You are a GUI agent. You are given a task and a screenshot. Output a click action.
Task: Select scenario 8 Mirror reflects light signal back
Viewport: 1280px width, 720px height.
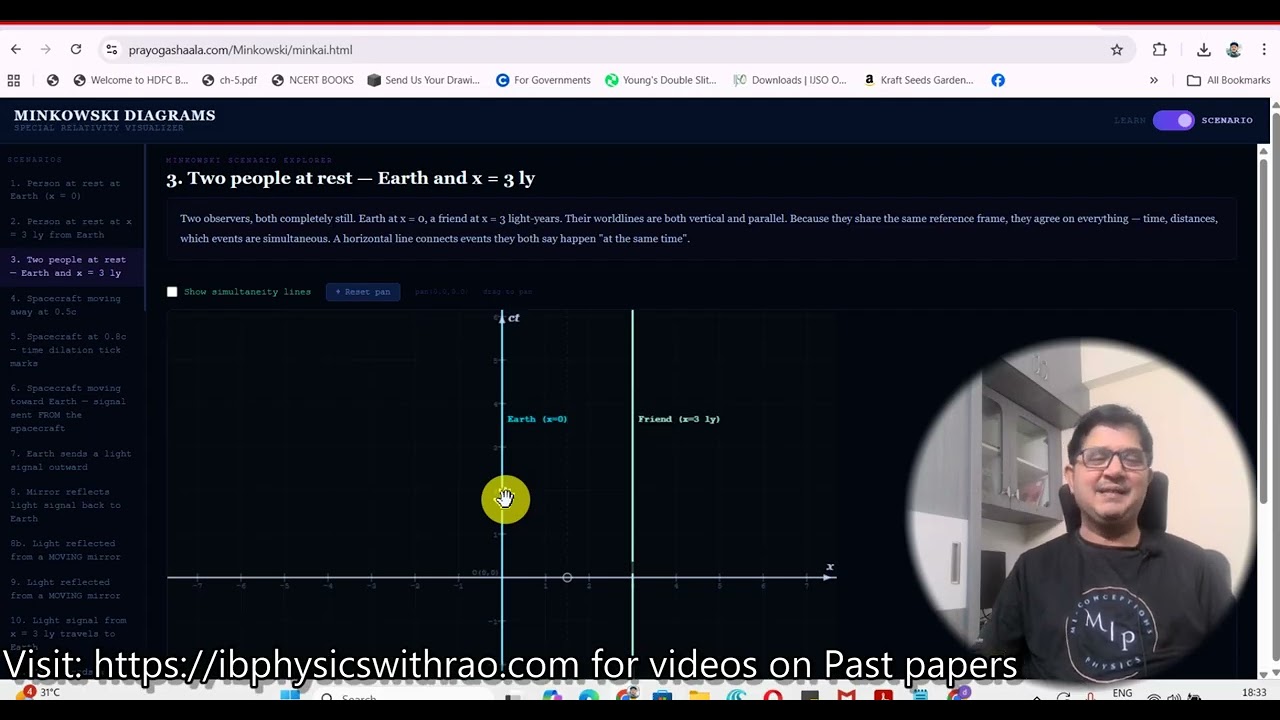(72, 505)
